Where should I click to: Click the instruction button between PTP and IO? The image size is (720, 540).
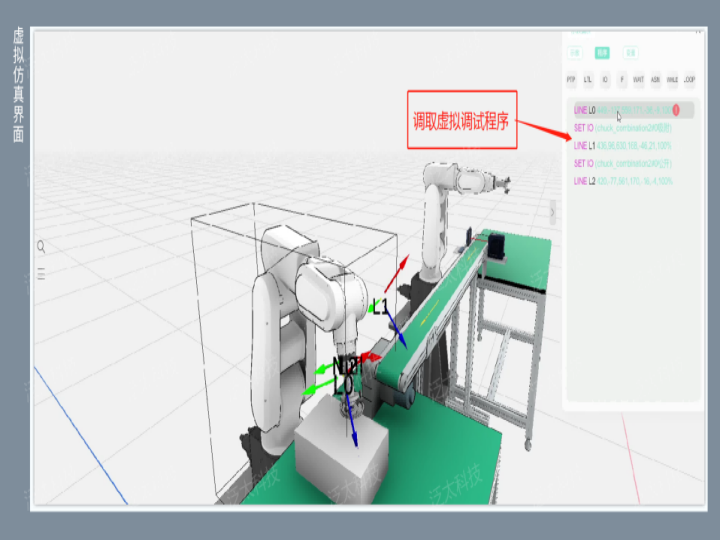pyautogui.click(x=588, y=78)
